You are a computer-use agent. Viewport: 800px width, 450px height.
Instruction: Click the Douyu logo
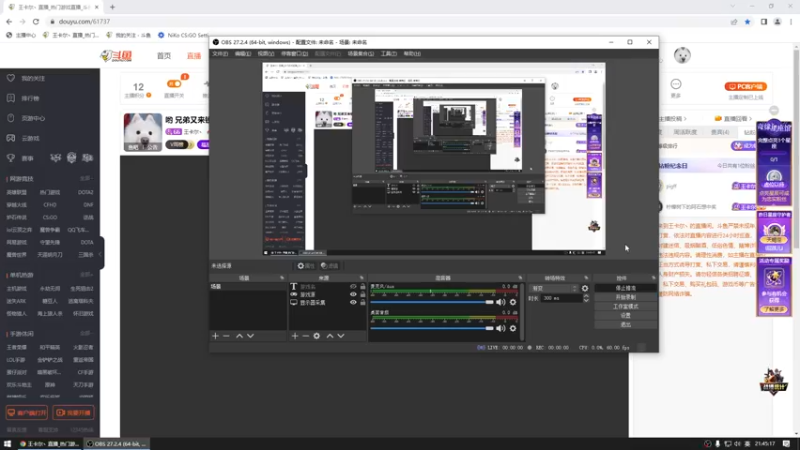click(116, 56)
